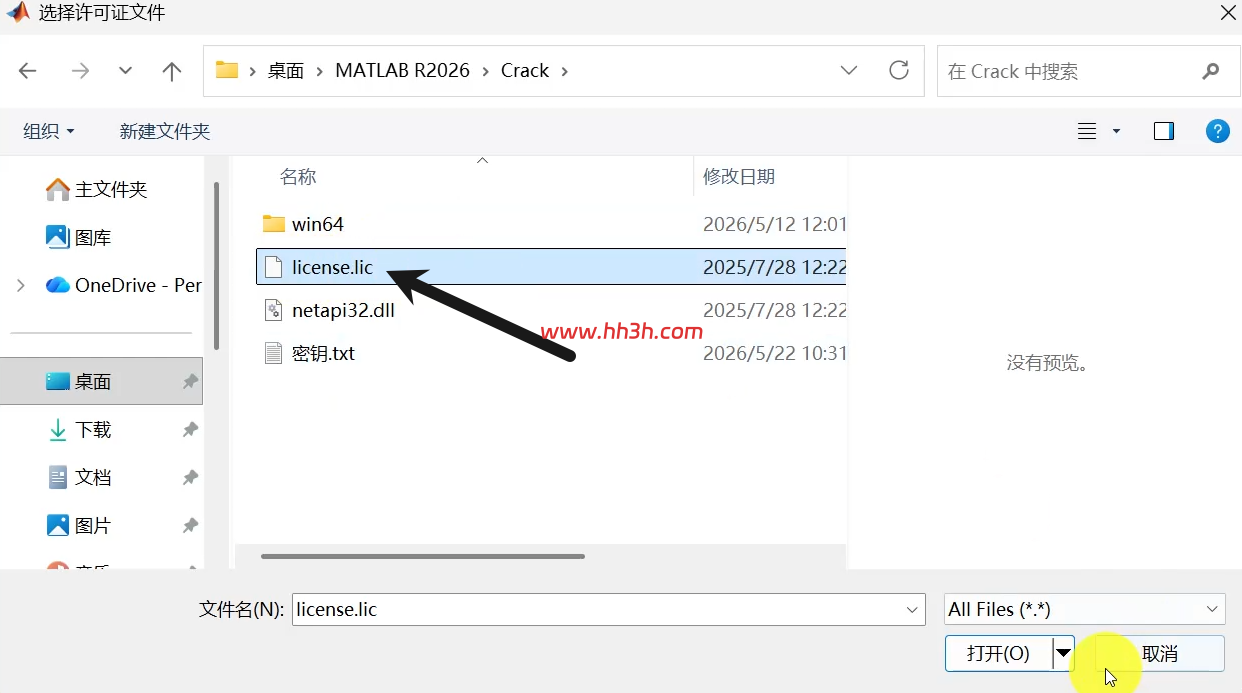Toggle the preview pane icon
Image resolution: width=1242 pixels, height=693 pixels.
click(x=1164, y=131)
